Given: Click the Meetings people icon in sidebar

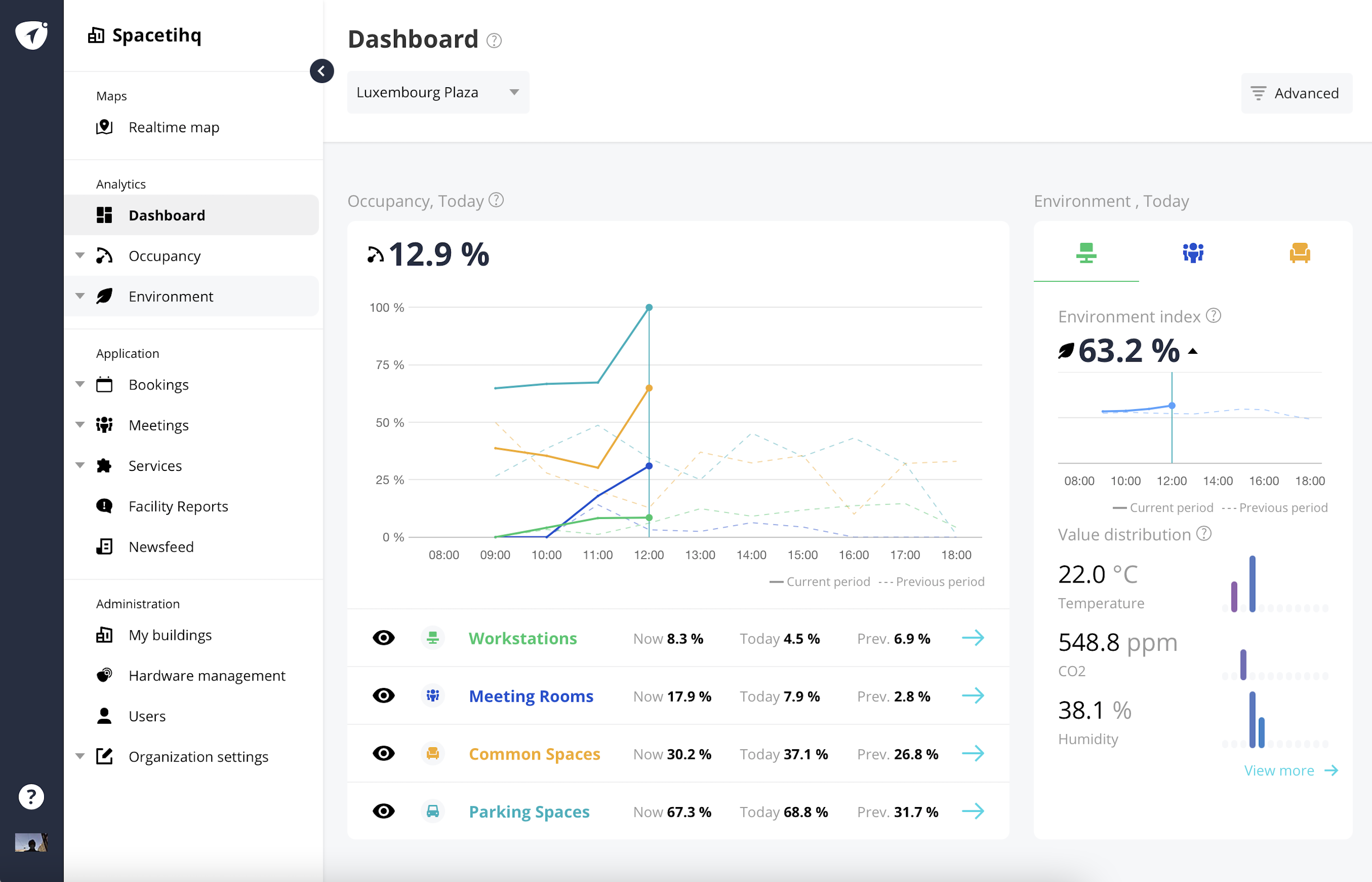Looking at the screenshot, I should click(x=104, y=425).
